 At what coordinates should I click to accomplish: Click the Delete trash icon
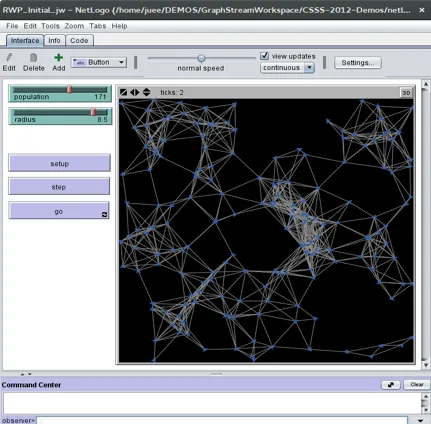(33, 58)
